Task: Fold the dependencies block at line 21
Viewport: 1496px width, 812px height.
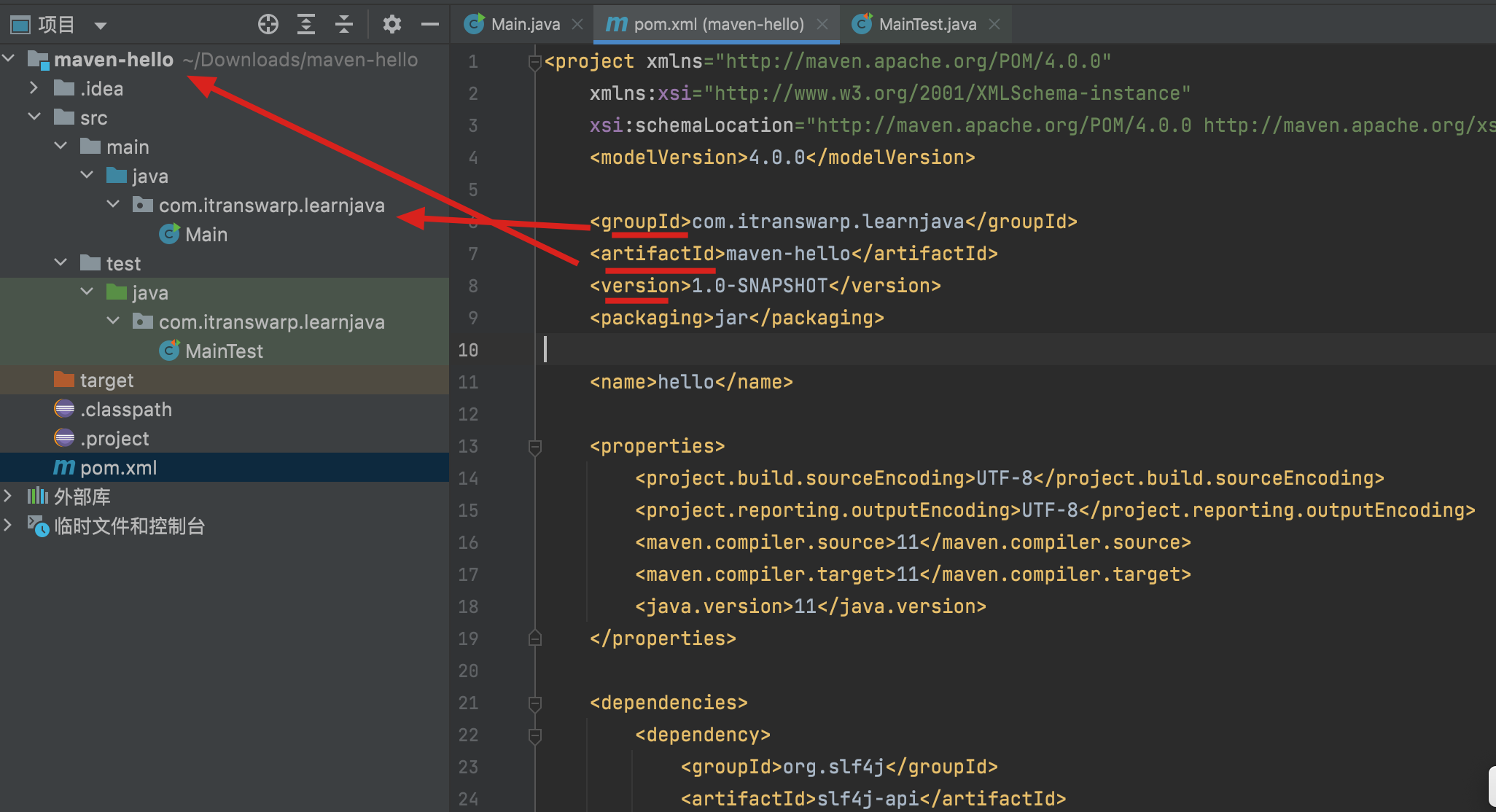Action: tap(534, 703)
